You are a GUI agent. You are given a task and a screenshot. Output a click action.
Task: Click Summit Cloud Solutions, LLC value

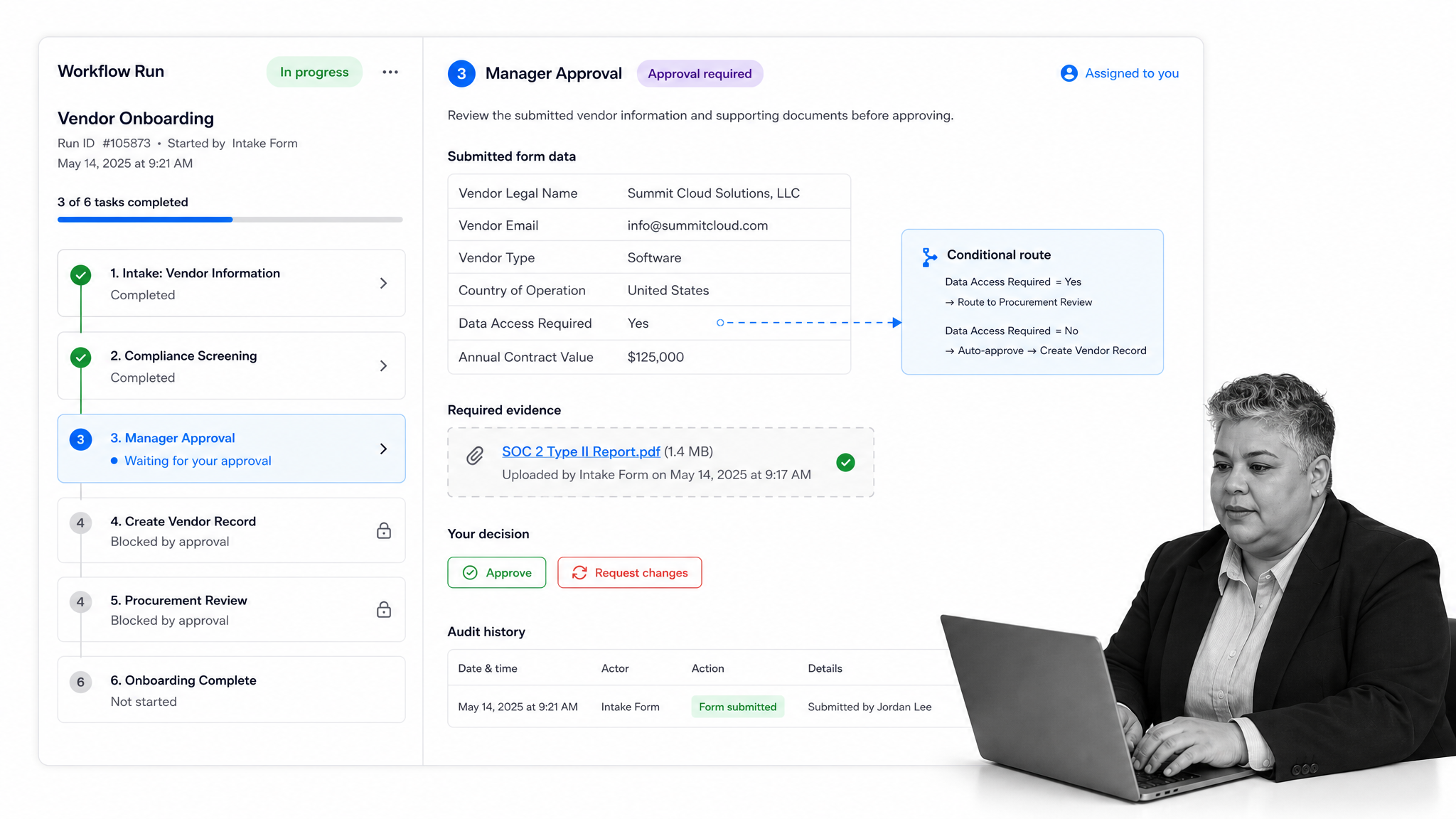713,193
